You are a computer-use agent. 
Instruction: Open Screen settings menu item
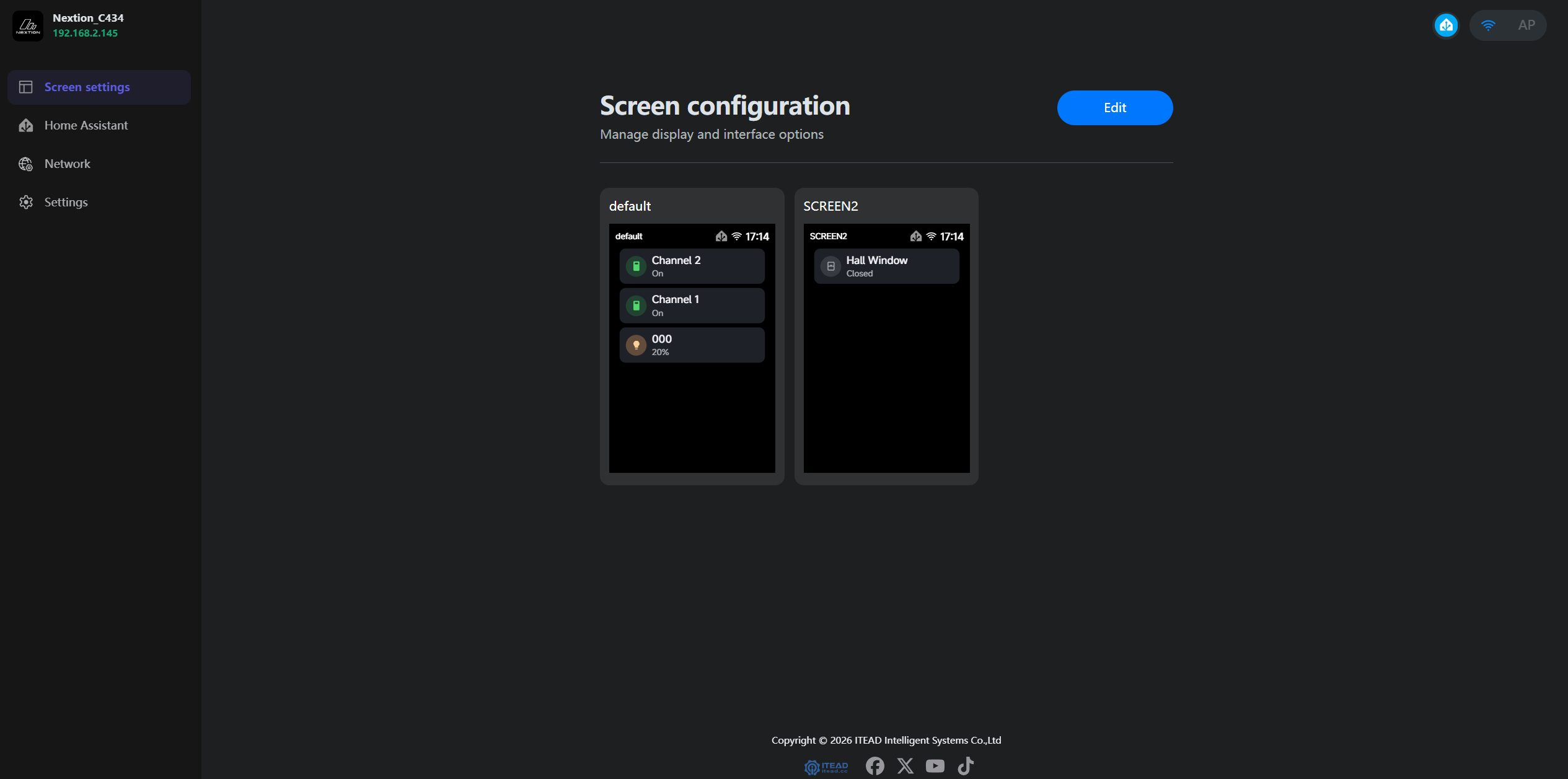99,87
